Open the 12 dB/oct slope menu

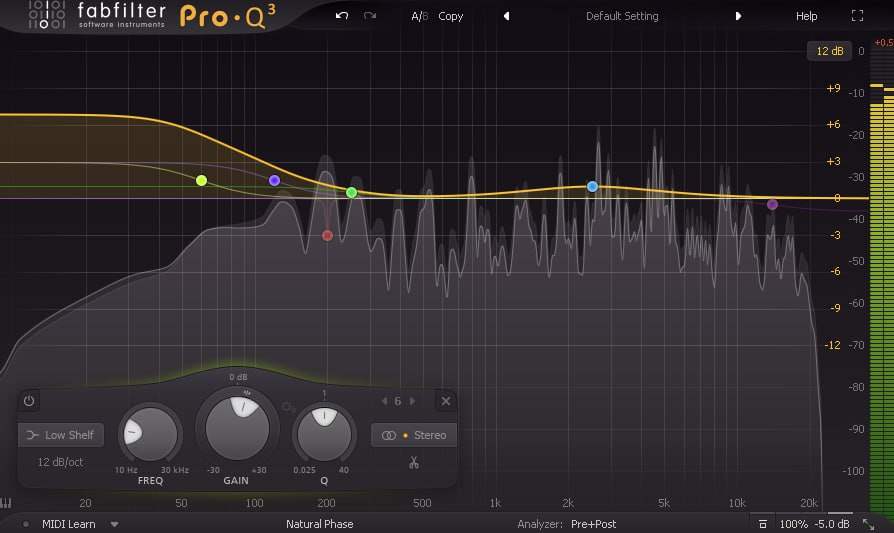(x=60, y=462)
